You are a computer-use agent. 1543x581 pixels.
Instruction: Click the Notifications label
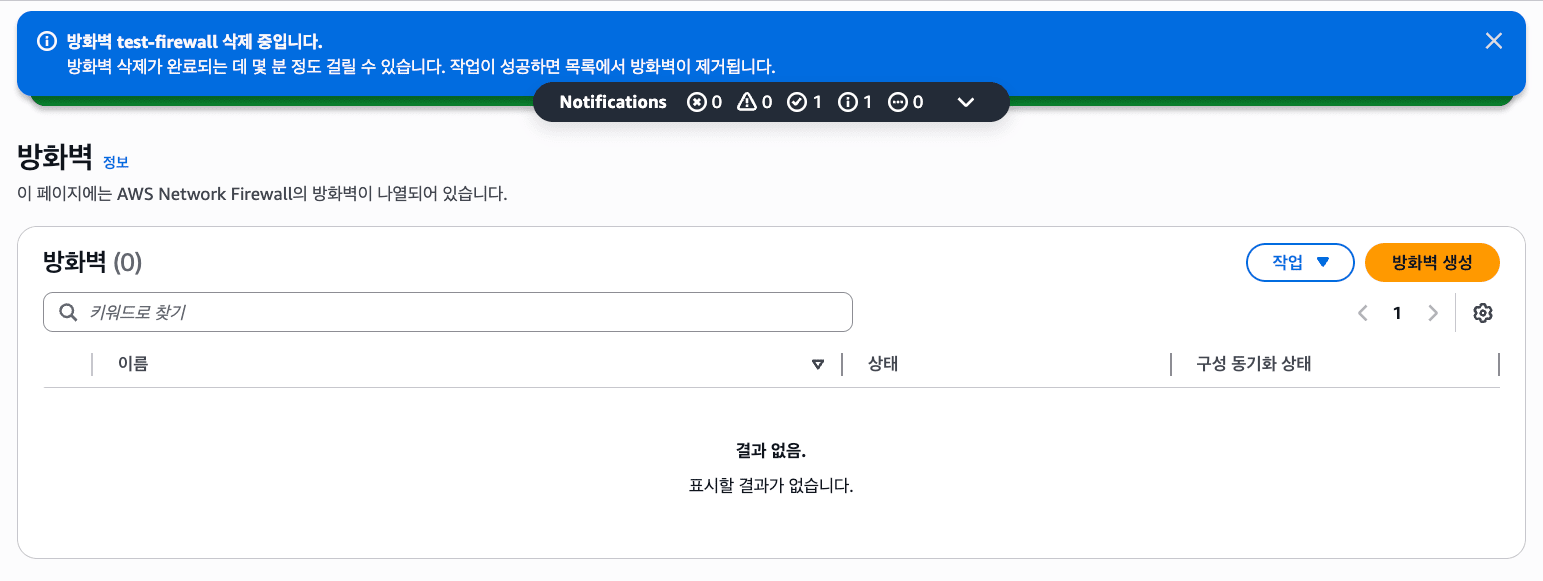coord(613,102)
